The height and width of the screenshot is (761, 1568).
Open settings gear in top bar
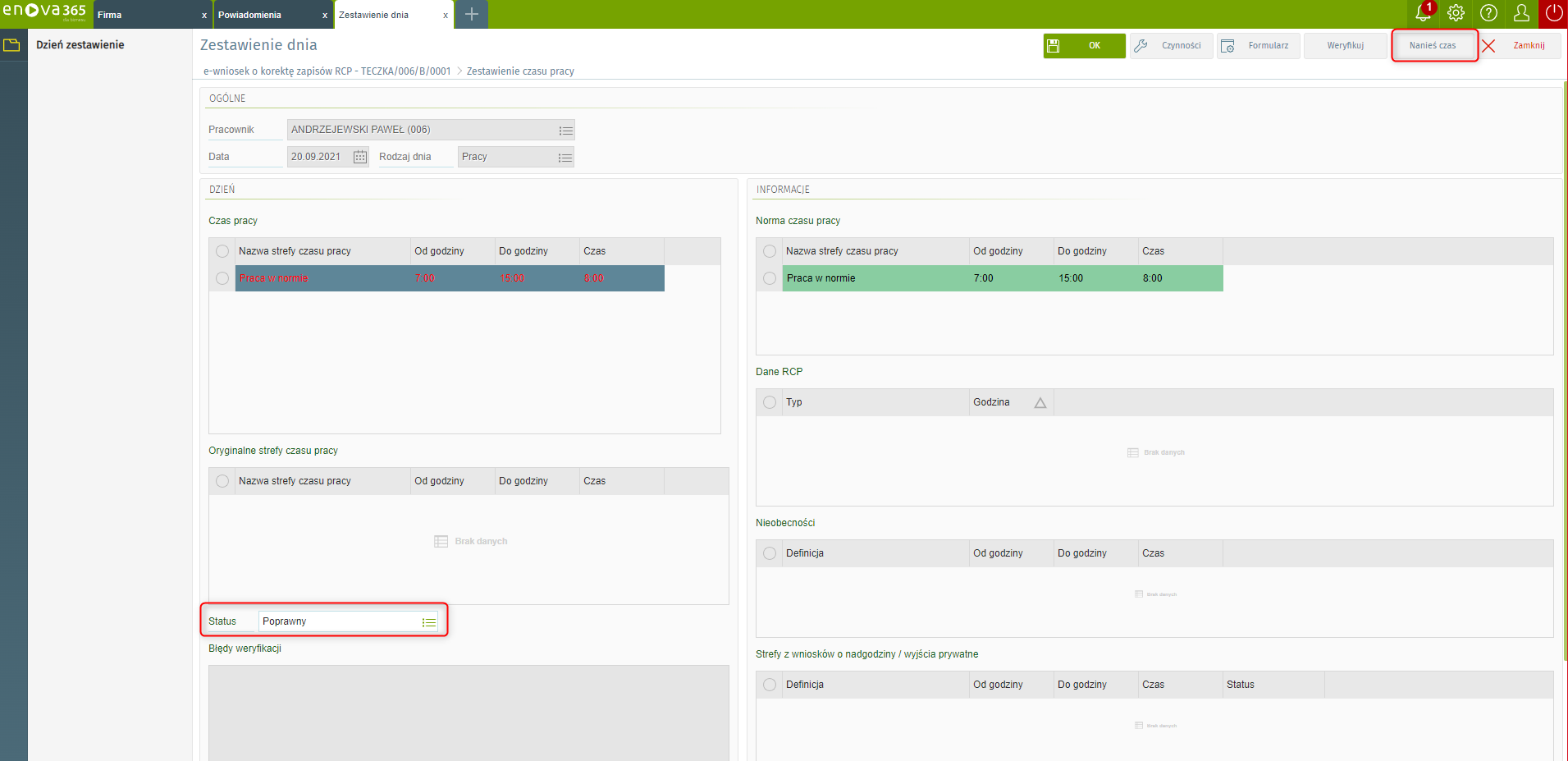click(x=1456, y=14)
